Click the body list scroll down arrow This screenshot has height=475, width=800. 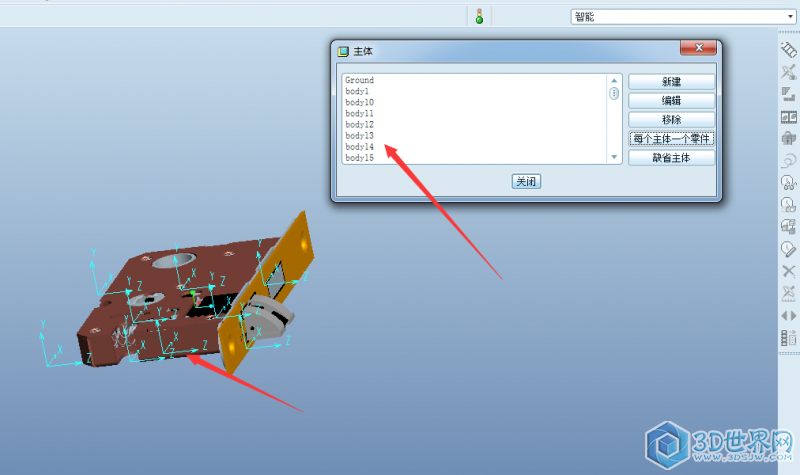[x=614, y=157]
